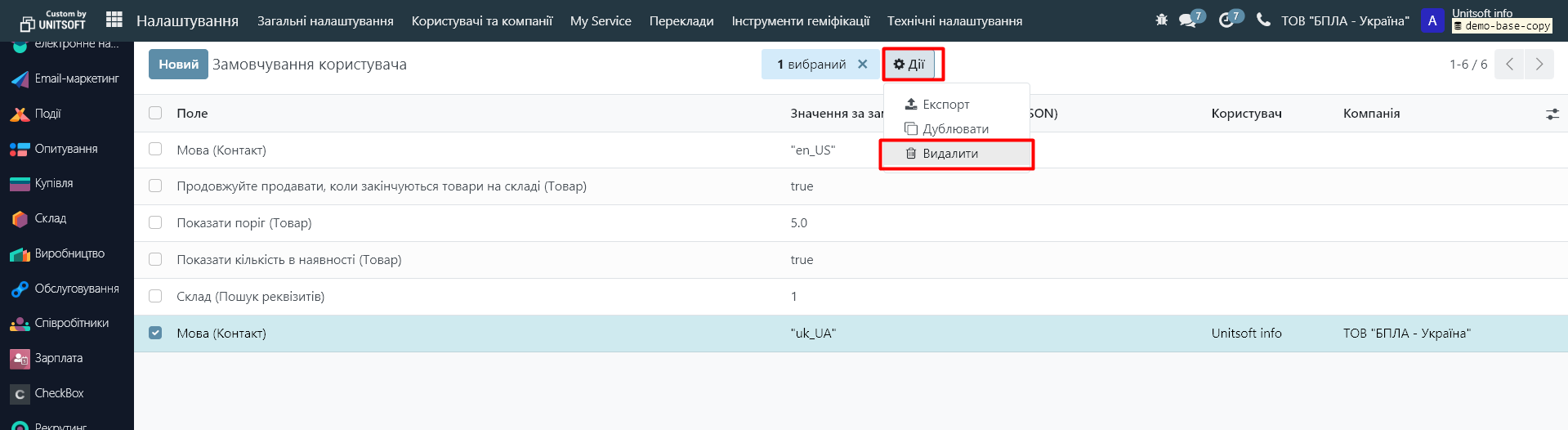
Task: Open Склад app in sidebar
Action: click(x=49, y=219)
